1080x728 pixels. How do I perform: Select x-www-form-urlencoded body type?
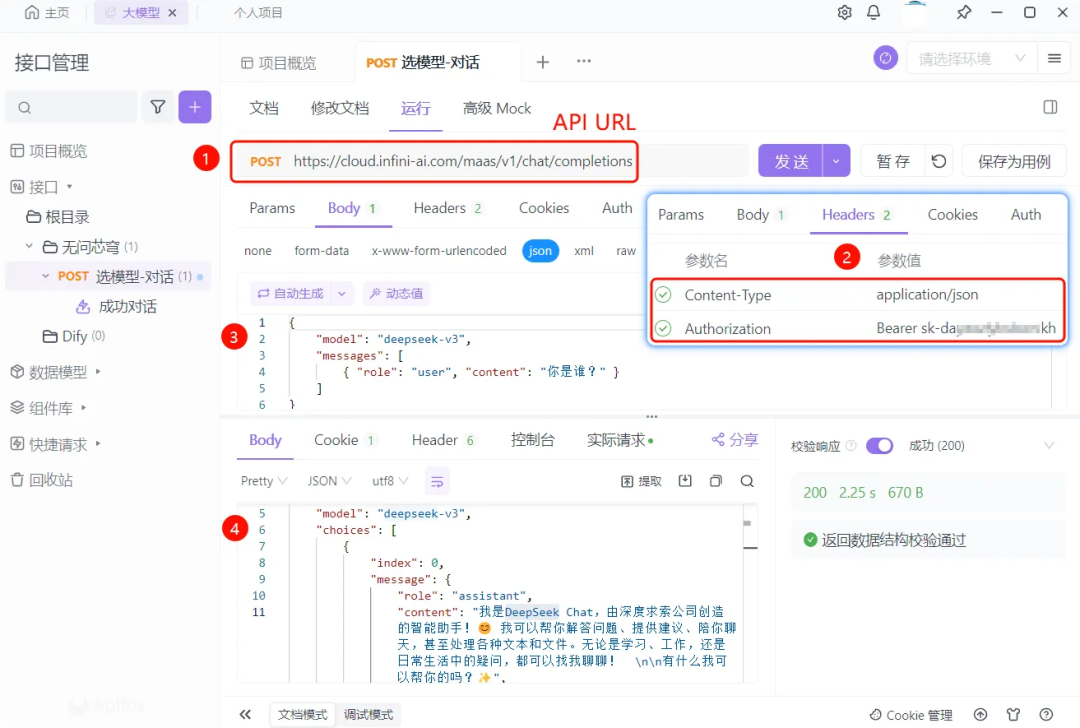click(x=439, y=251)
